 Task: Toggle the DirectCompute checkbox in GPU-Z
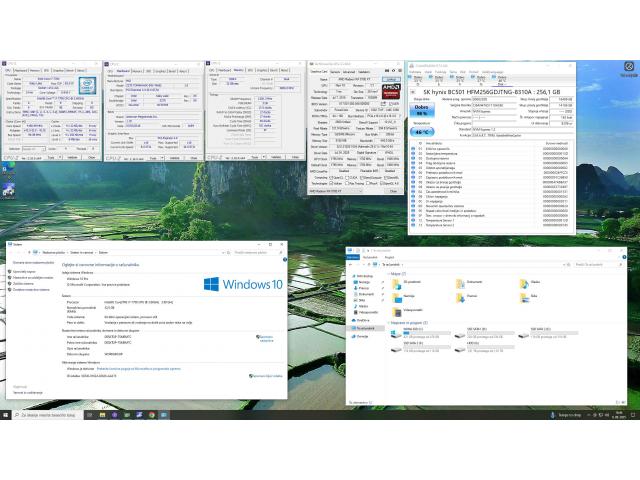(x=361, y=178)
